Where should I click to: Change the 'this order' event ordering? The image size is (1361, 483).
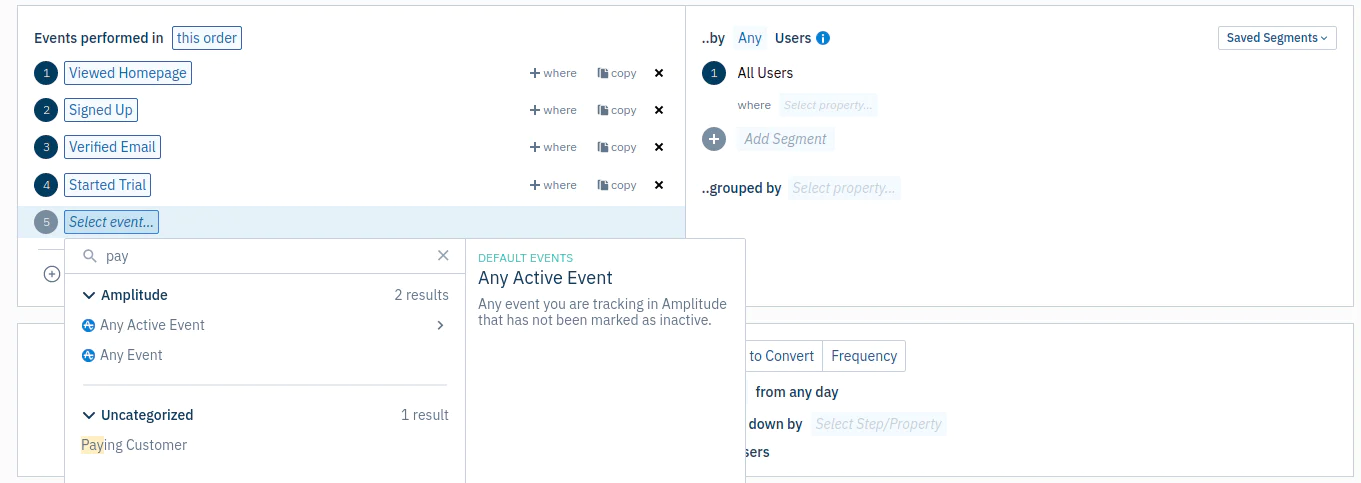(x=207, y=38)
